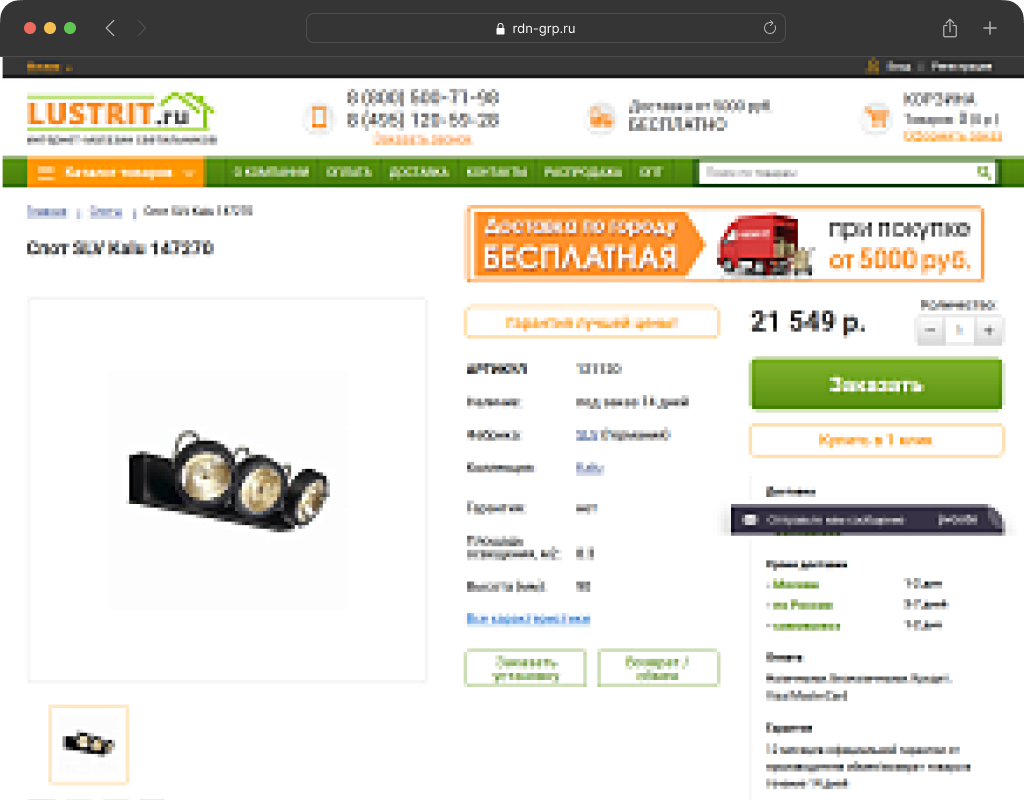Click Купить в 1 клик button

pos(876,440)
